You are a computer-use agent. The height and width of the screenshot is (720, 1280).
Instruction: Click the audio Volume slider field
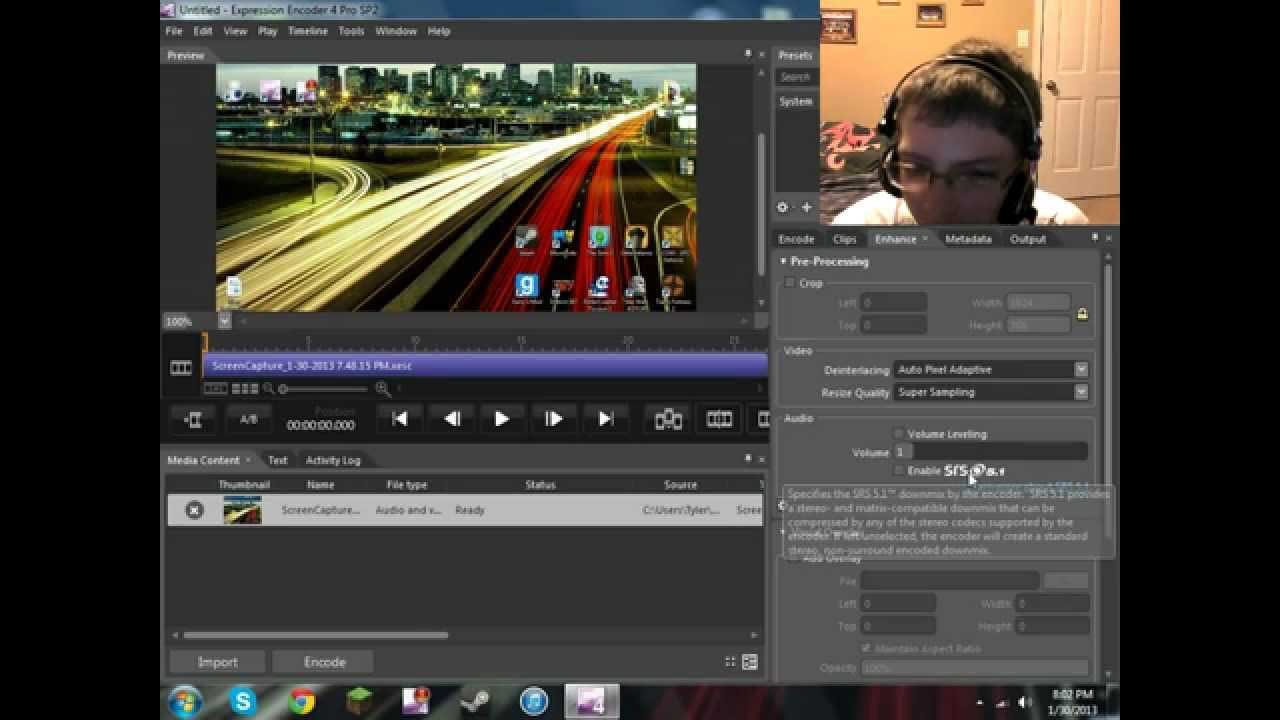tap(990, 452)
